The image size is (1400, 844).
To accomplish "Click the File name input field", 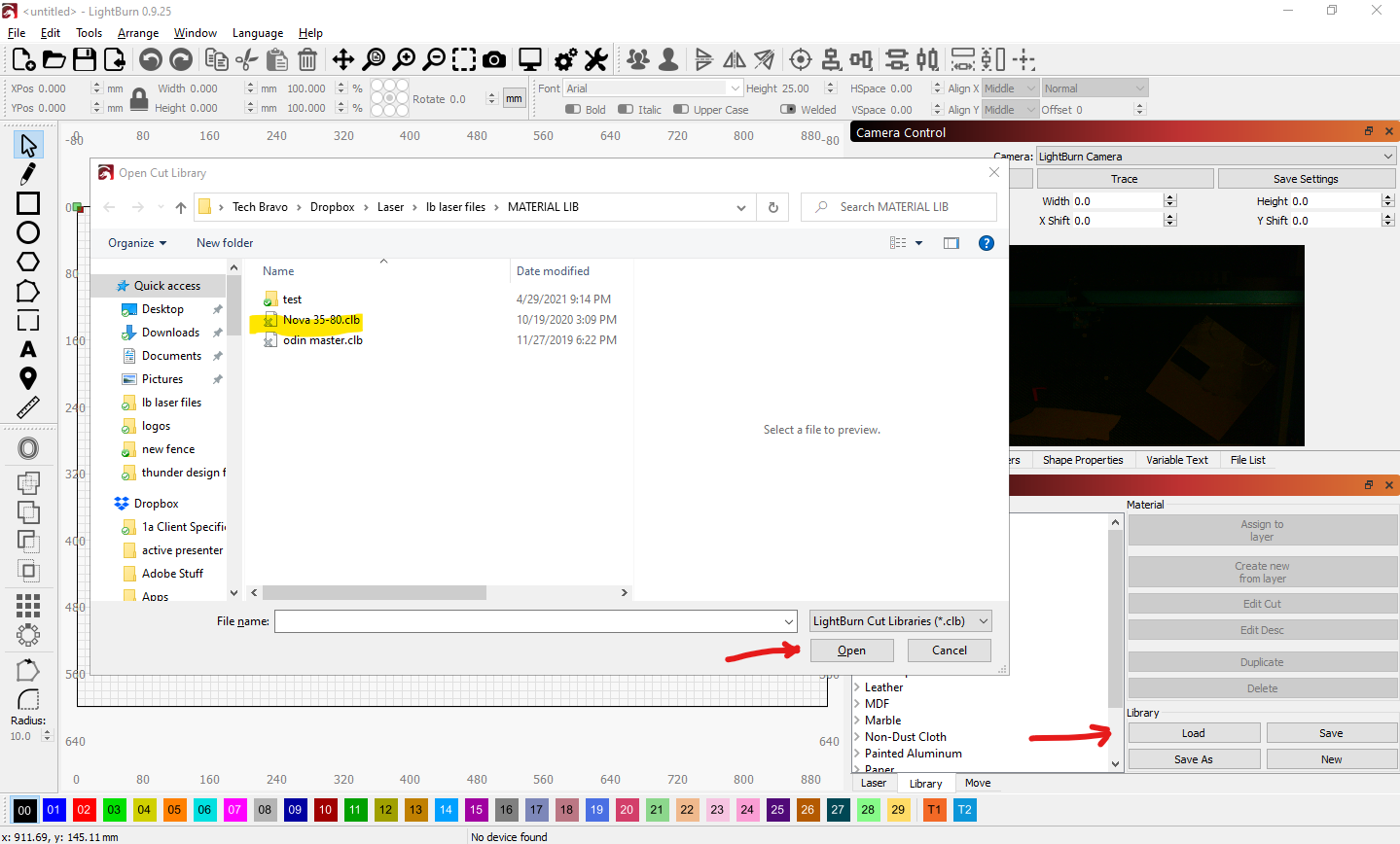I will (536, 621).
